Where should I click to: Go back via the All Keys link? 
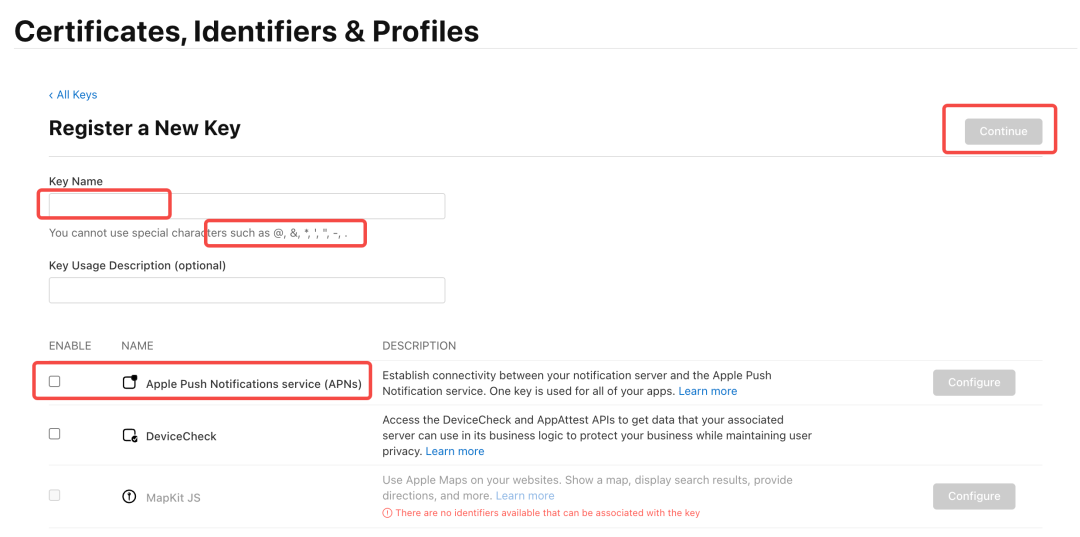point(73,94)
